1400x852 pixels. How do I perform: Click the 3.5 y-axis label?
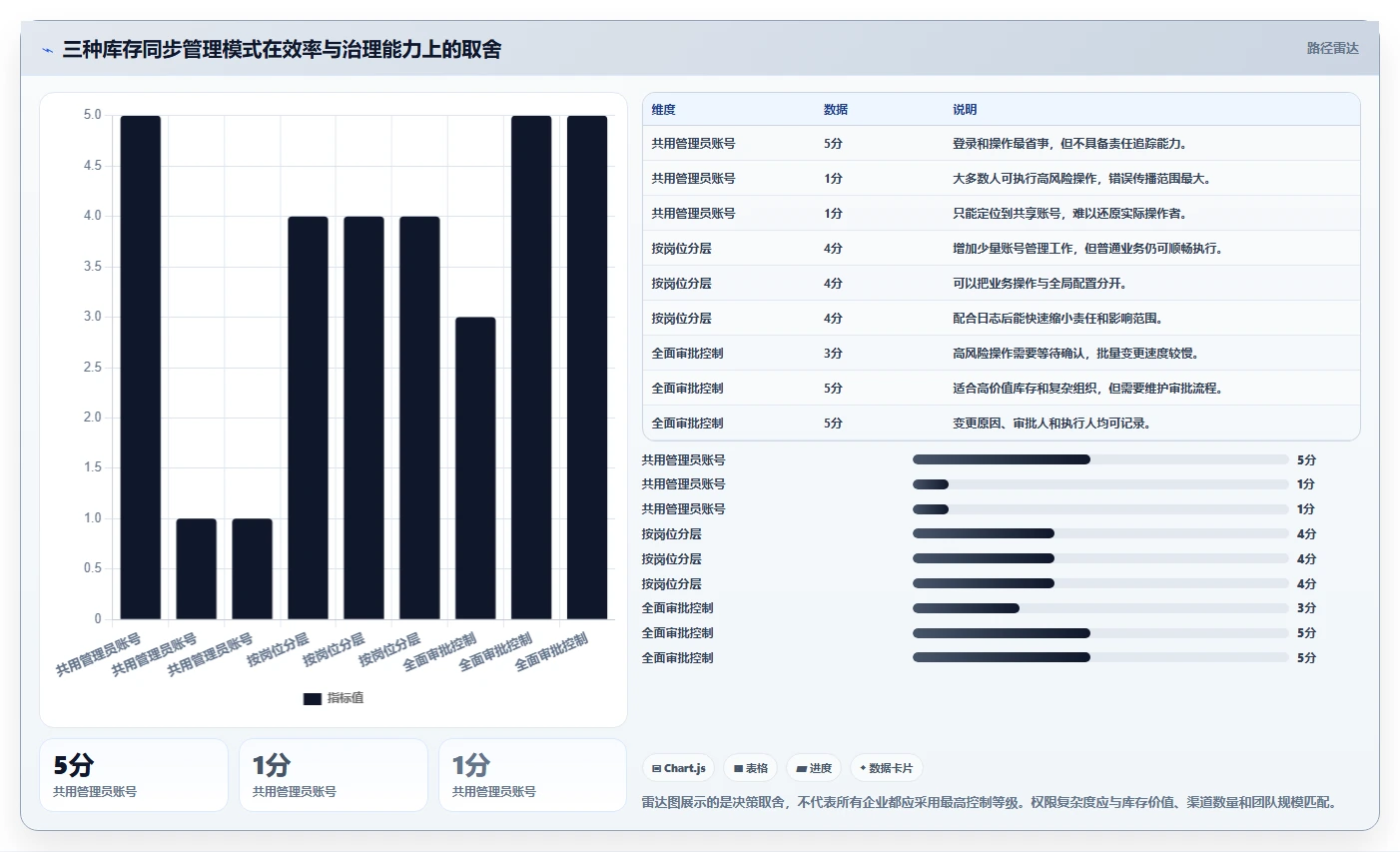[93, 267]
